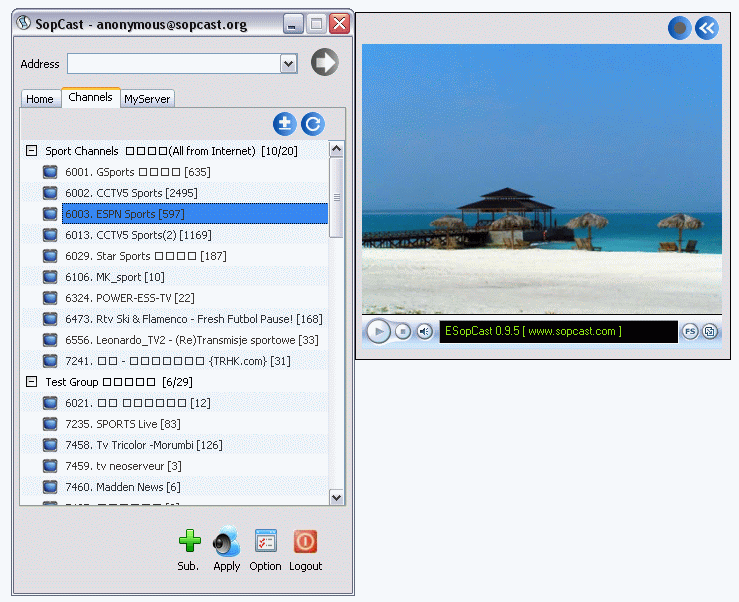Viewport: 739px width, 602px height.
Task: Open the MyServer tab
Action: [x=147, y=99]
